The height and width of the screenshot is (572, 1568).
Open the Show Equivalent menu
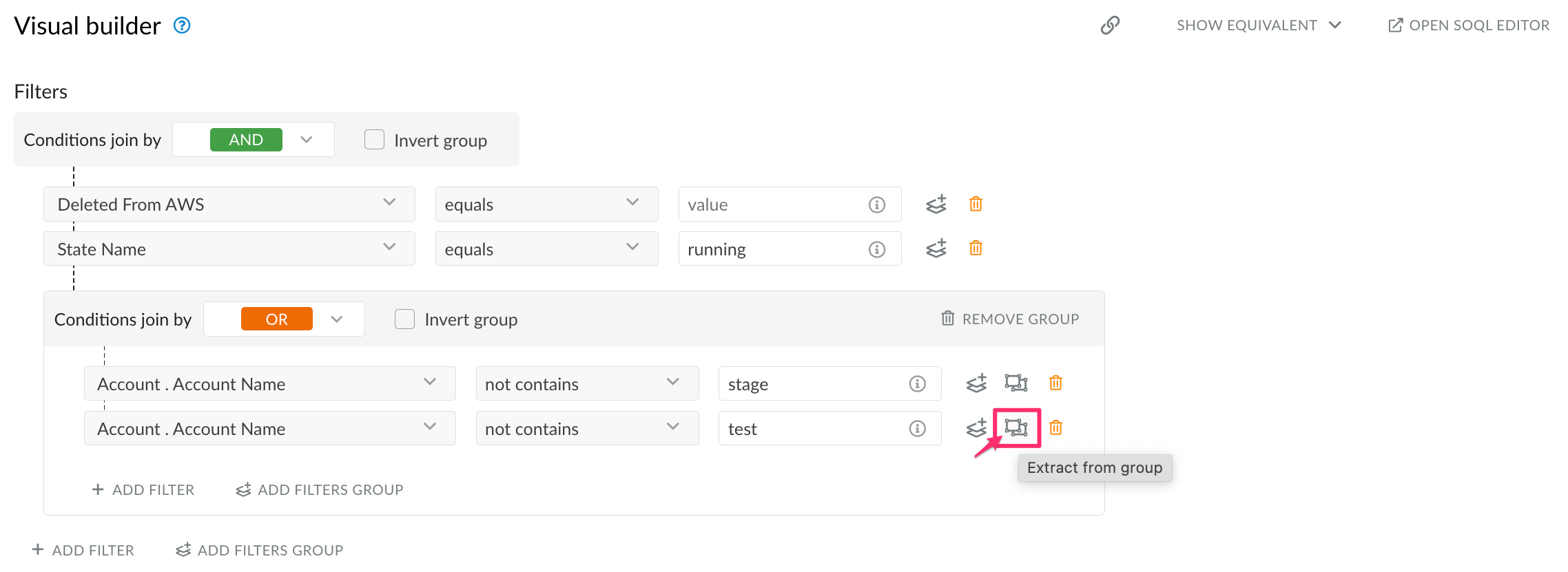tap(1258, 25)
